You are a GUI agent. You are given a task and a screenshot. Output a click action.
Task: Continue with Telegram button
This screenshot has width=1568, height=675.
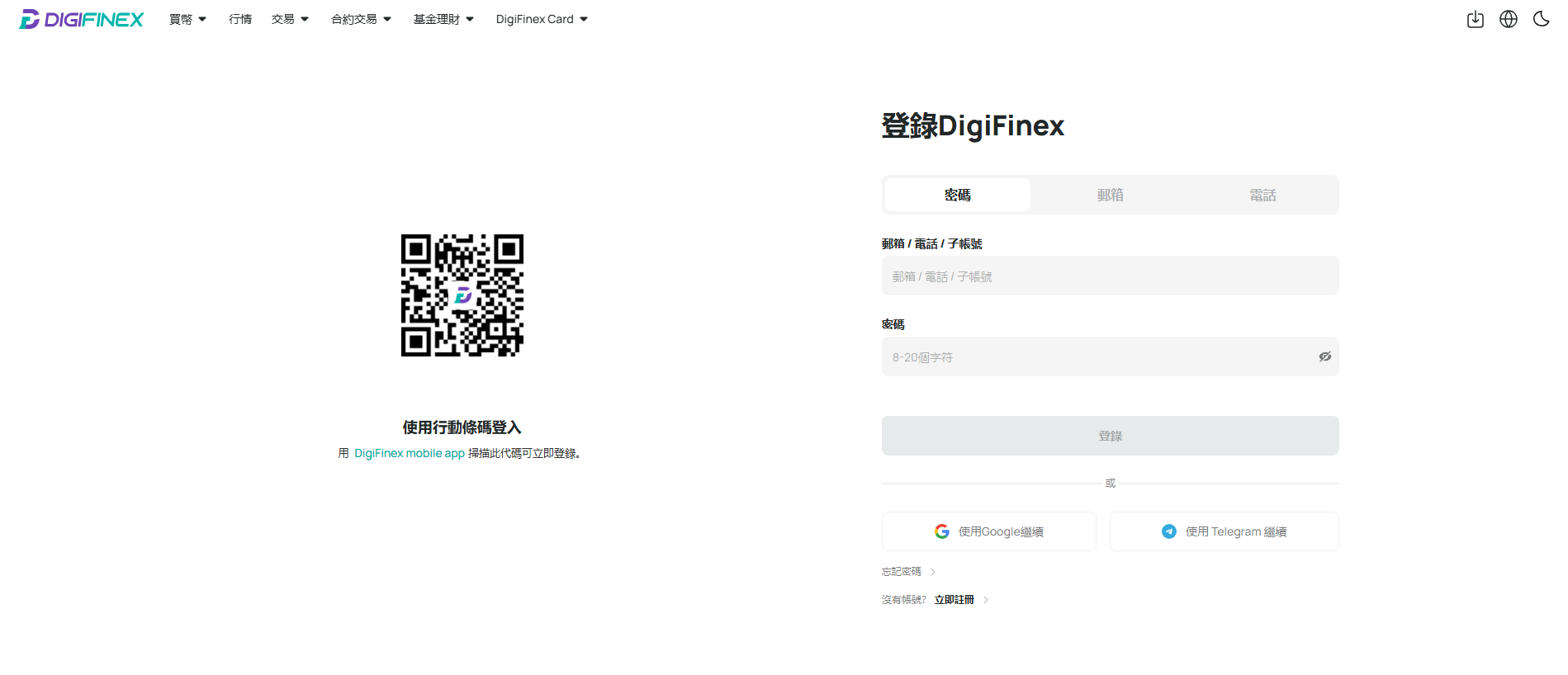pos(1225,531)
